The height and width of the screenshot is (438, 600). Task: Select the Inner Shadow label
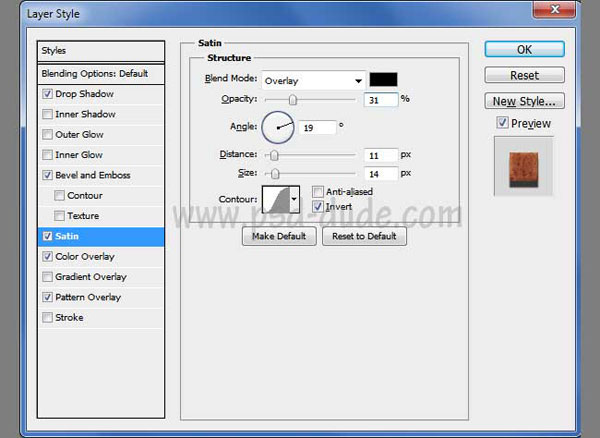pyautogui.click(x=85, y=114)
